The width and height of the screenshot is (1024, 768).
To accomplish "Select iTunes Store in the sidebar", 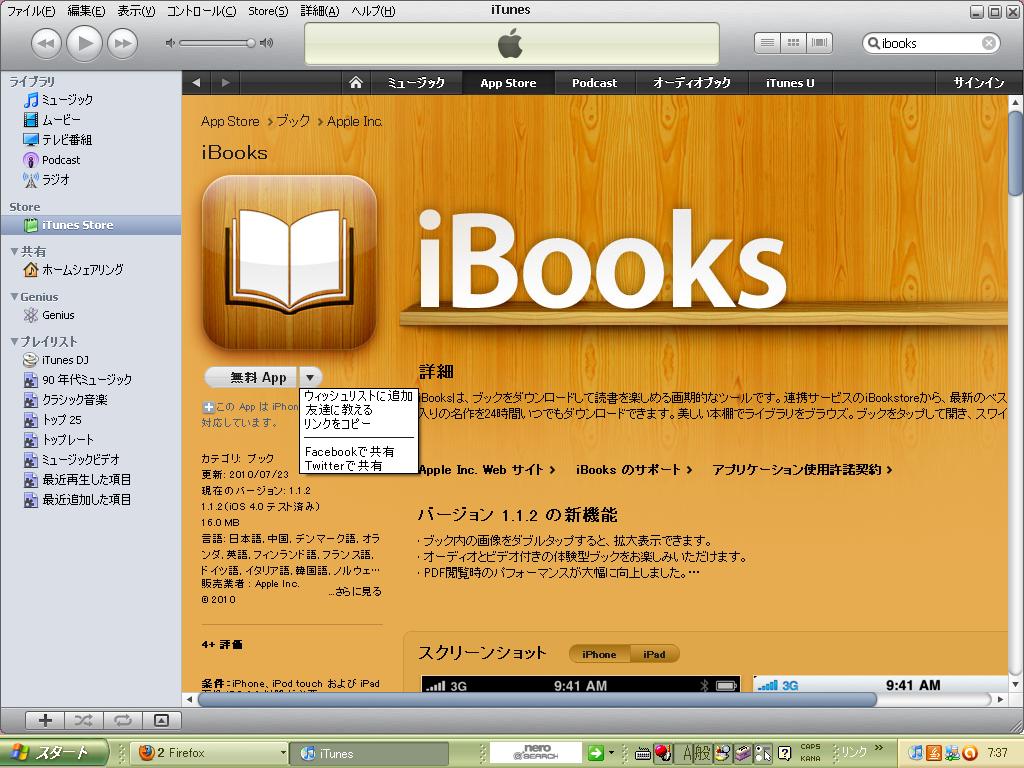I will [x=91, y=225].
